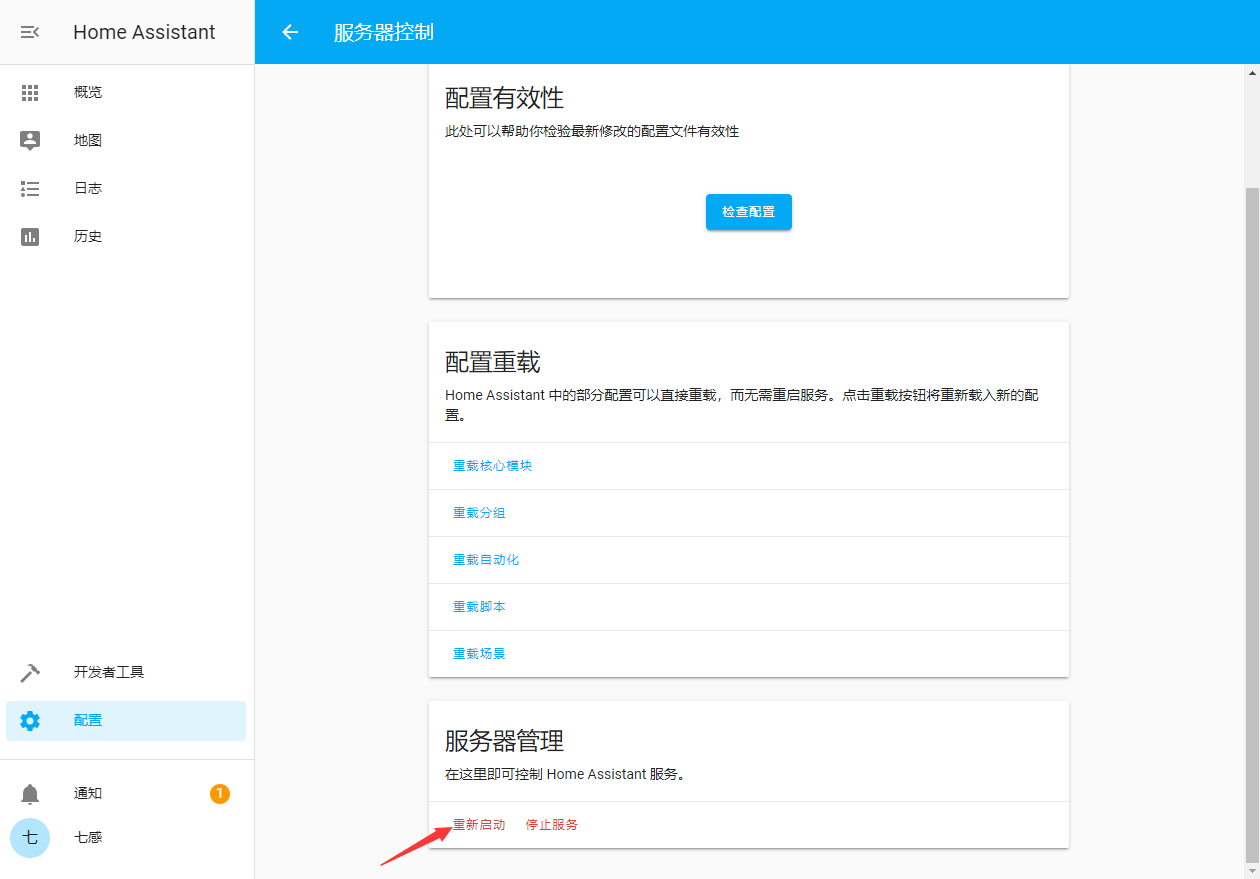Collapse the sidebar with the hamburger icon
The height and width of the screenshot is (879, 1260).
tap(30, 32)
